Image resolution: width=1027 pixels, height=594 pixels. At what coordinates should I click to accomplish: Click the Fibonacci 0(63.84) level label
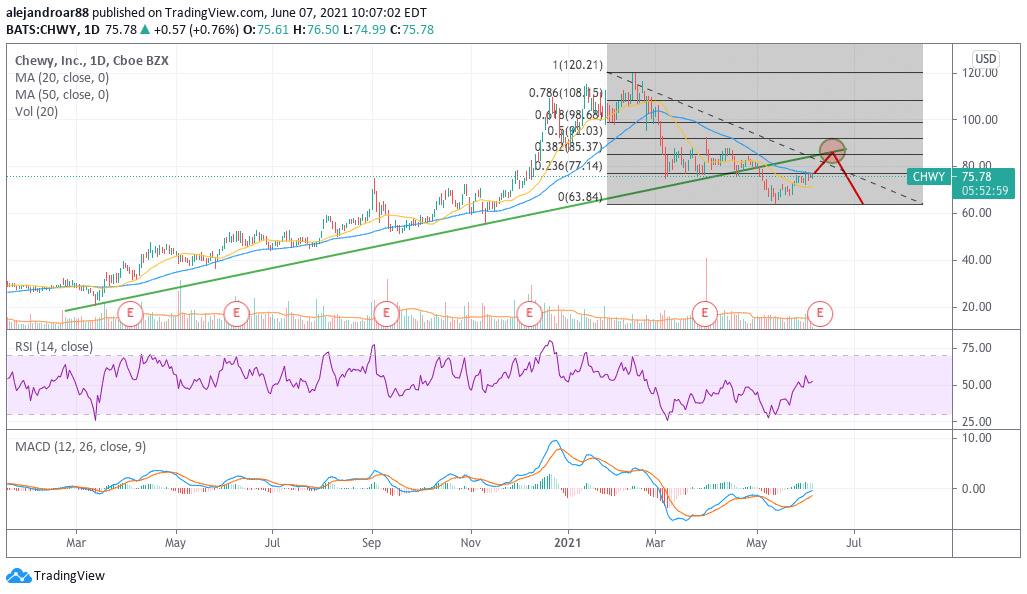tap(580, 196)
